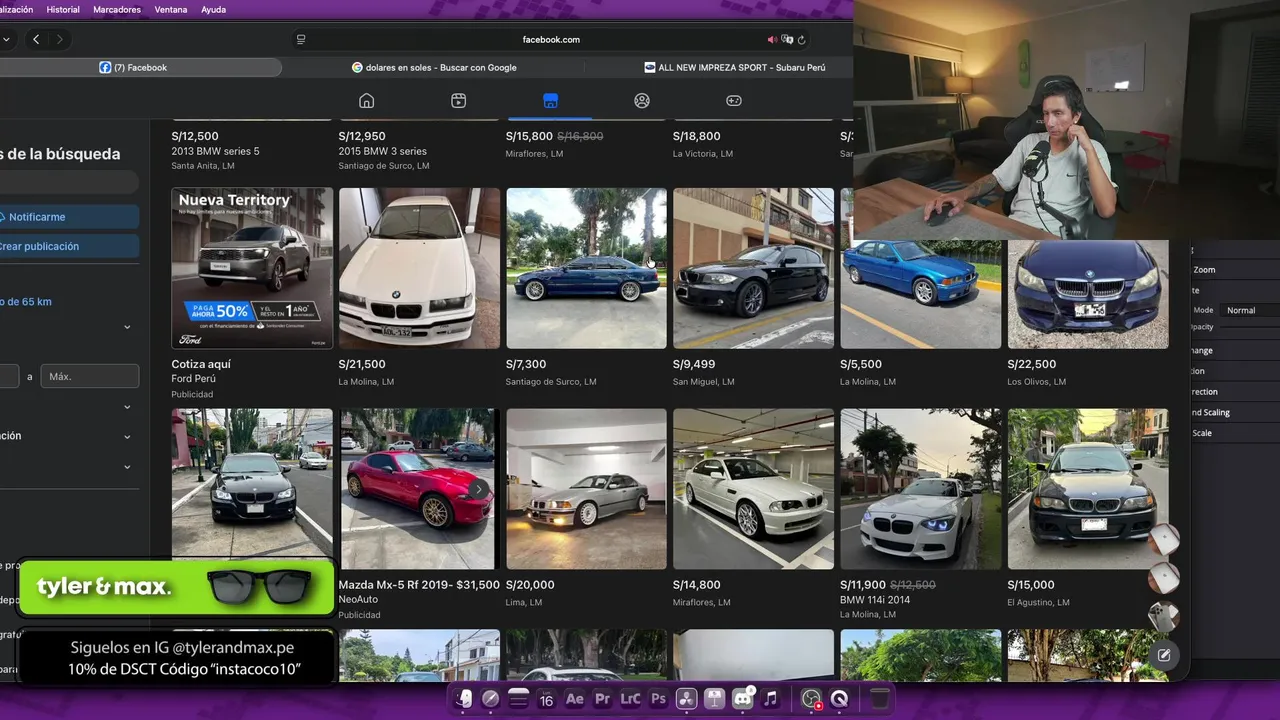Open the Trash in the Dock

(879, 699)
